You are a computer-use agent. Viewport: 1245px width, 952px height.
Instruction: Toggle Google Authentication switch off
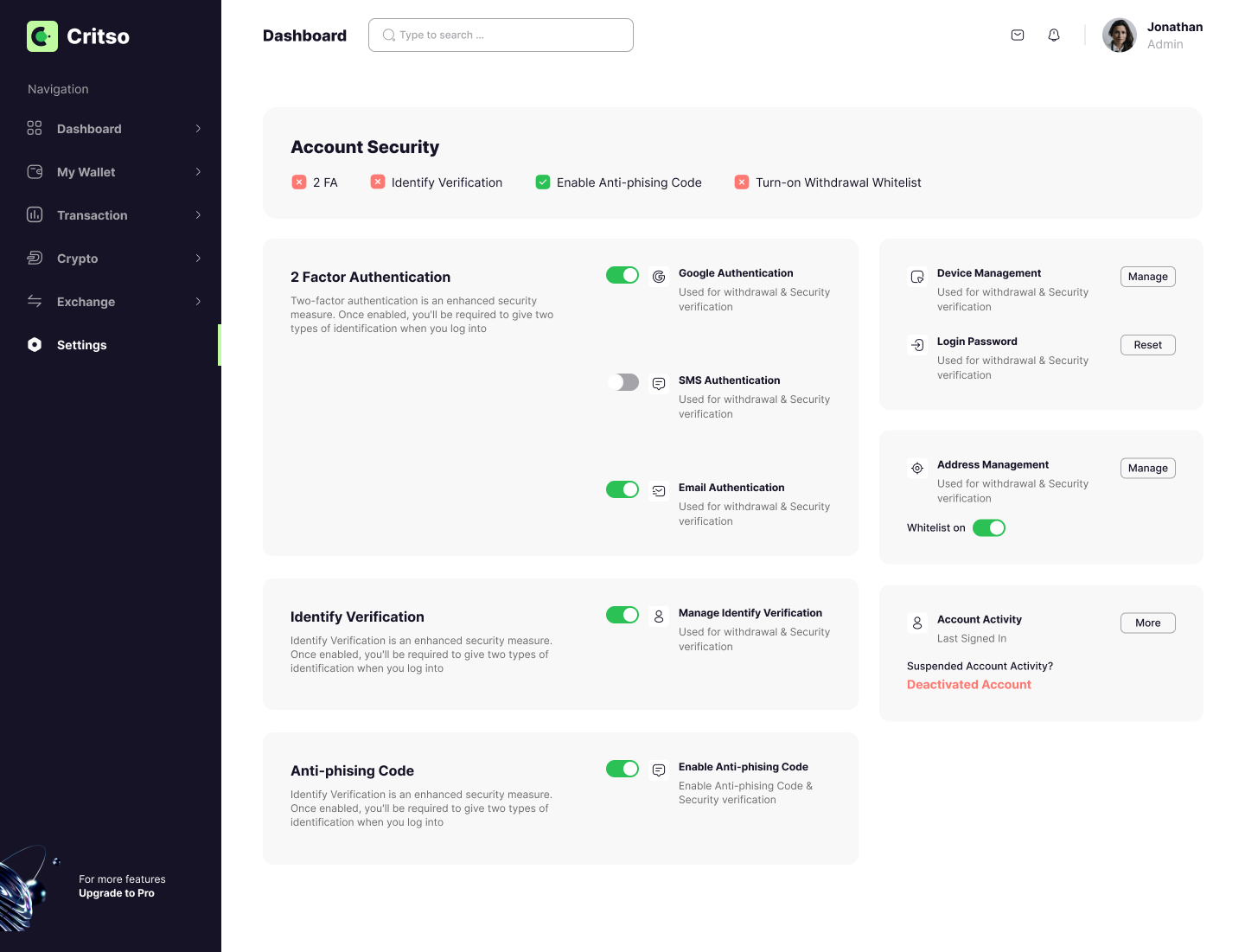tap(622, 275)
